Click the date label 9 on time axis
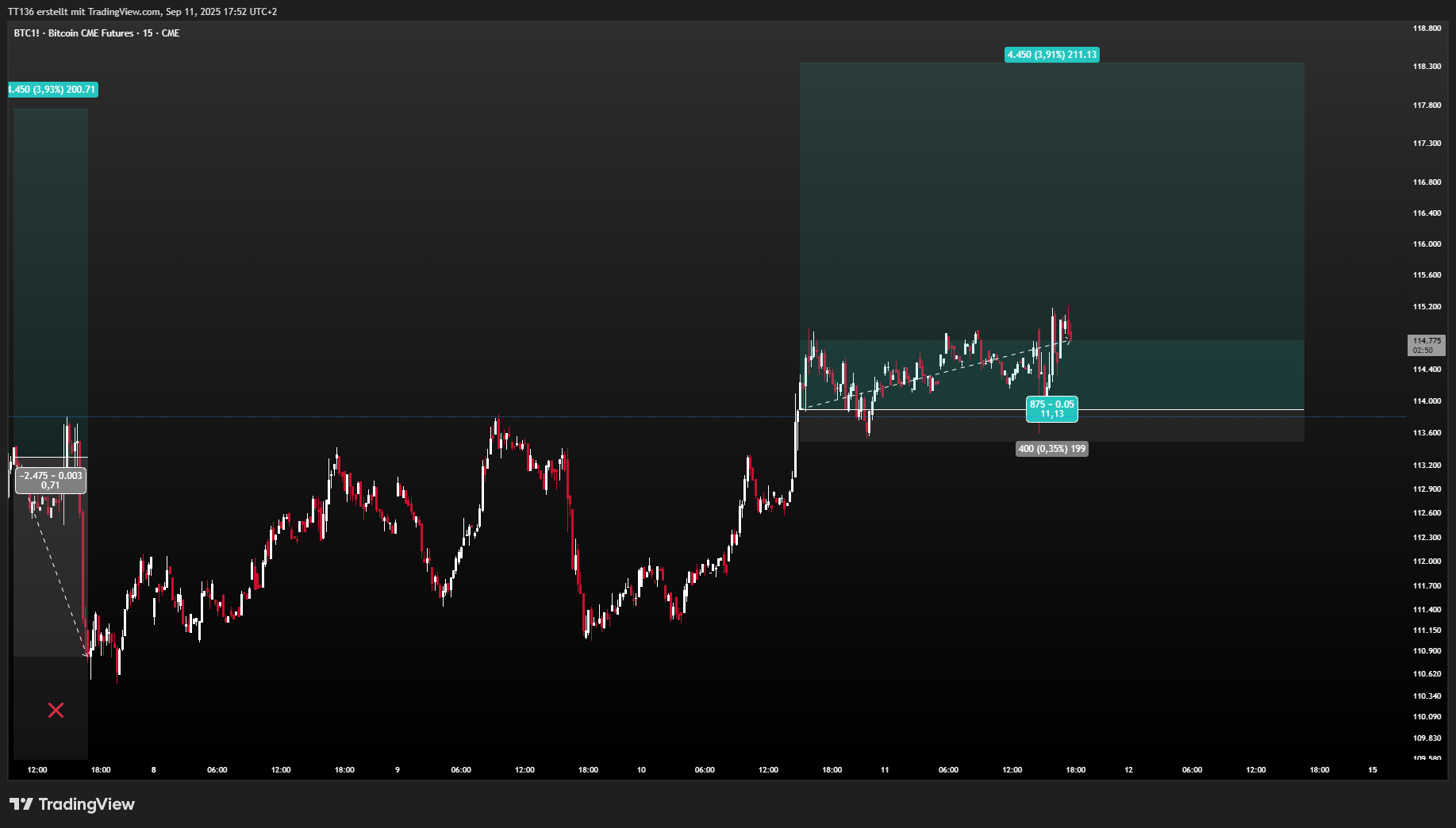This screenshot has width=1456, height=828. coord(398,770)
